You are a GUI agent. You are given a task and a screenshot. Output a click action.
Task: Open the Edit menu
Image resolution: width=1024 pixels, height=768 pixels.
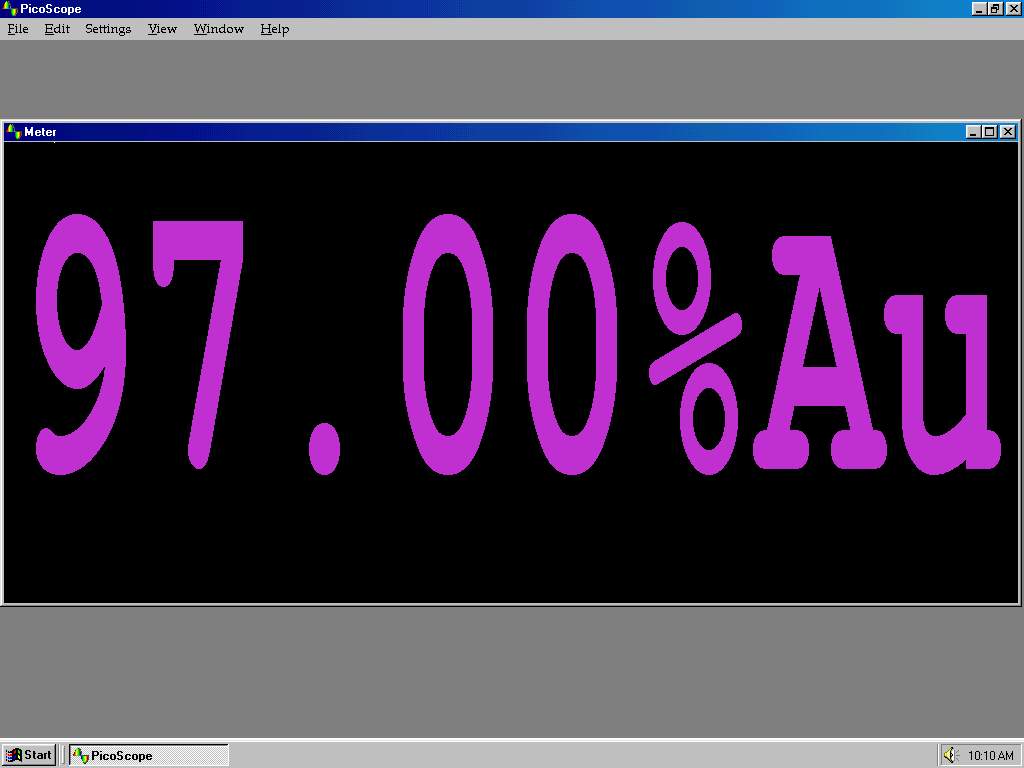(x=57, y=29)
